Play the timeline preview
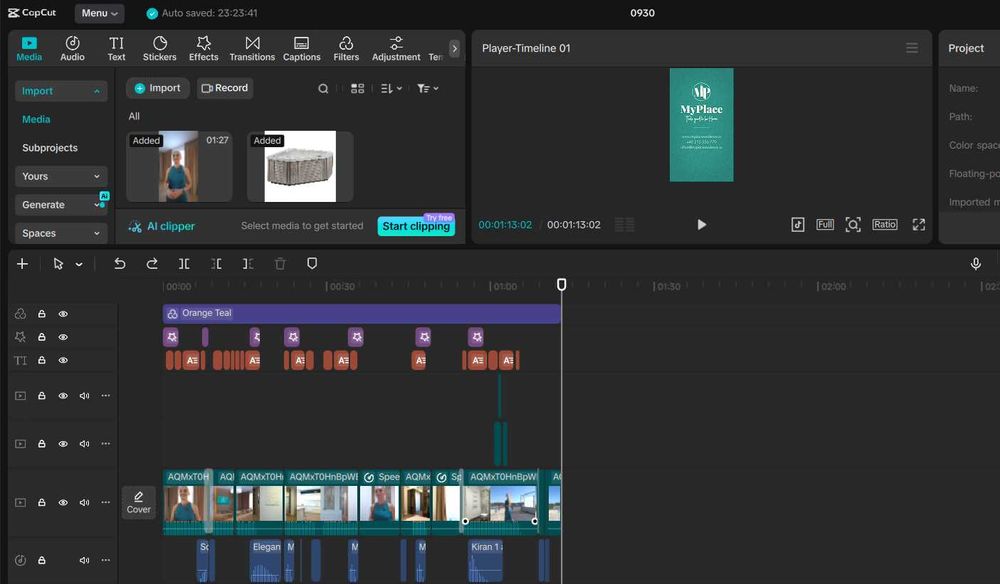1000x584 pixels. 702,224
